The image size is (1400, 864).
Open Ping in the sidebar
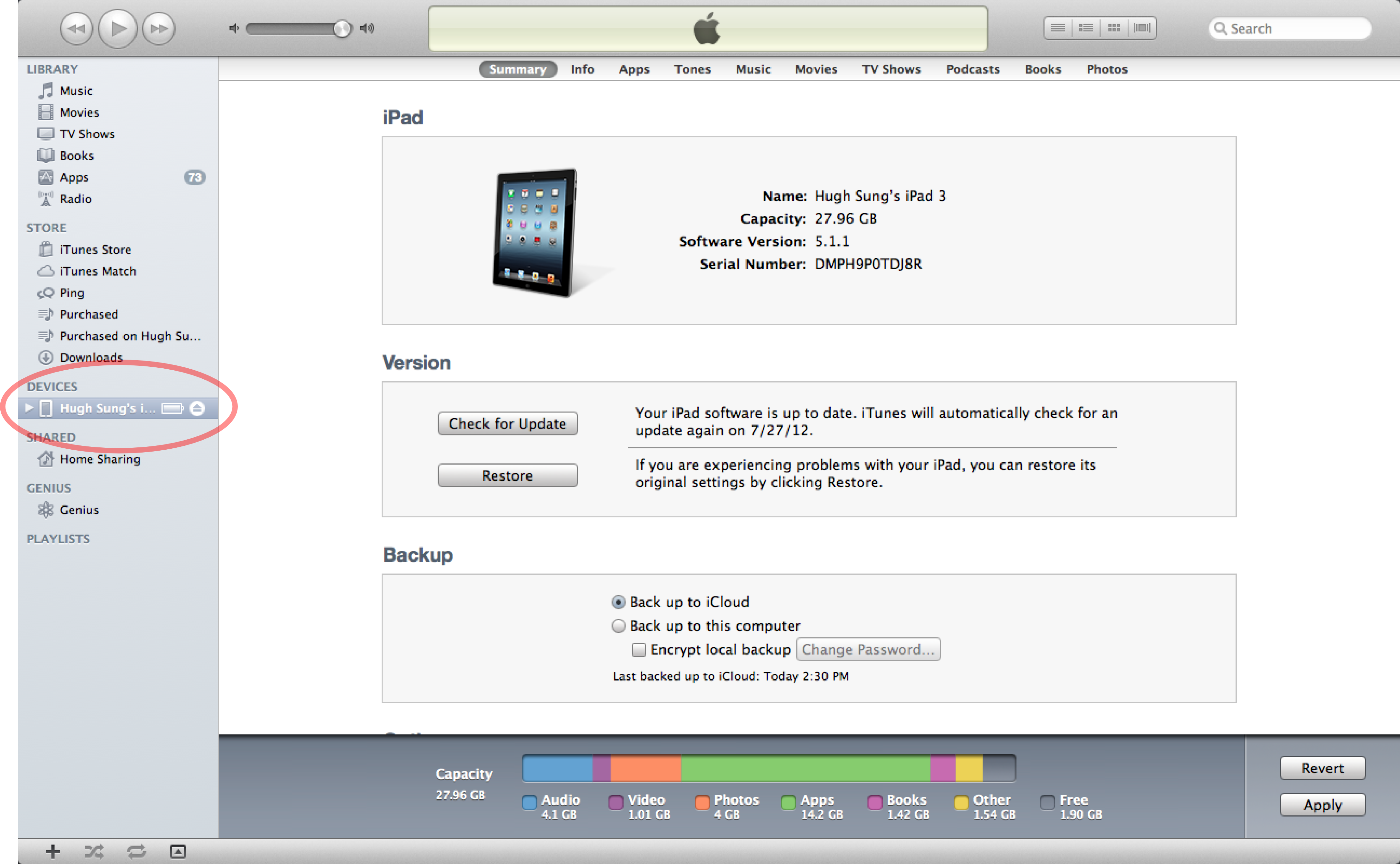point(117,293)
